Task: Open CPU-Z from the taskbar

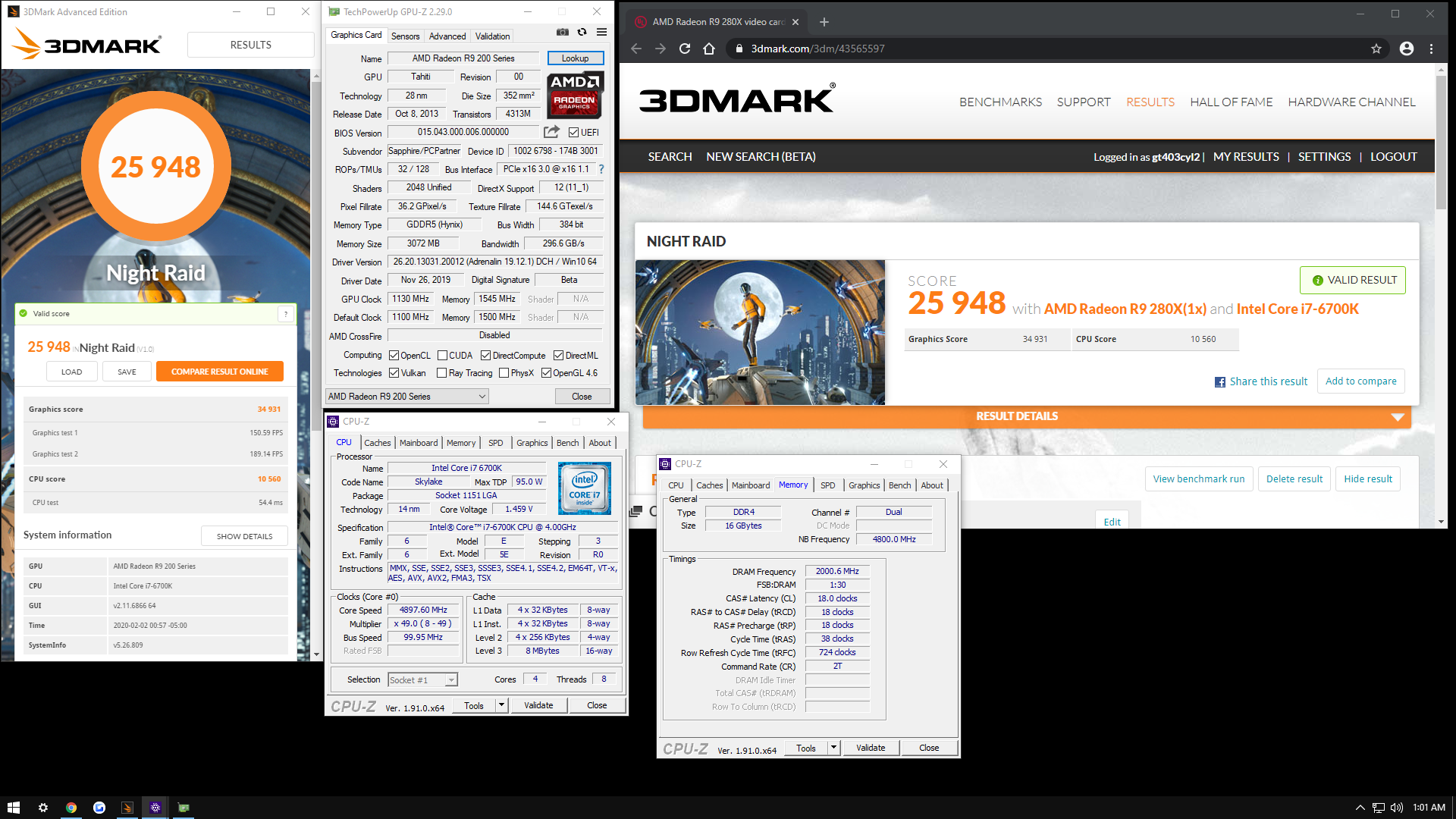Action: (x=155, y=808)
